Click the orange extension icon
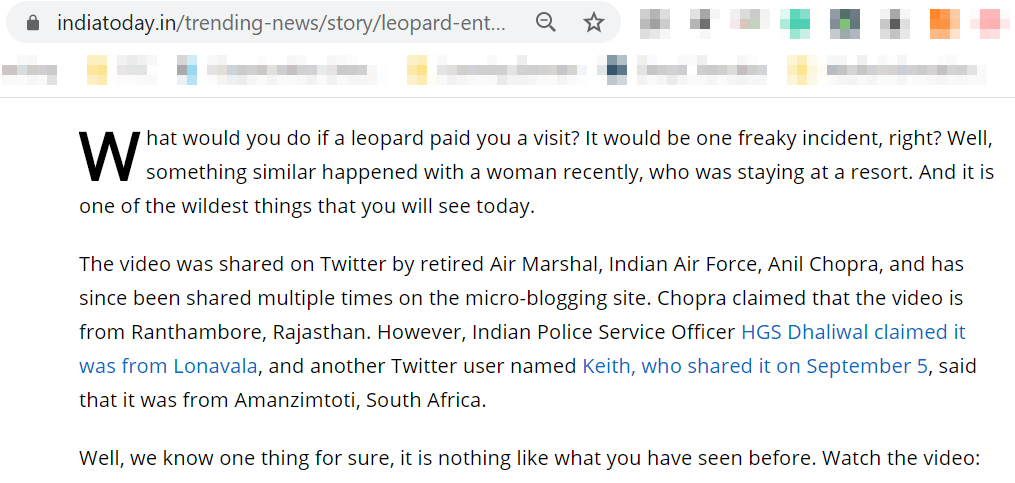1015x483 pixels. [944, 24]
